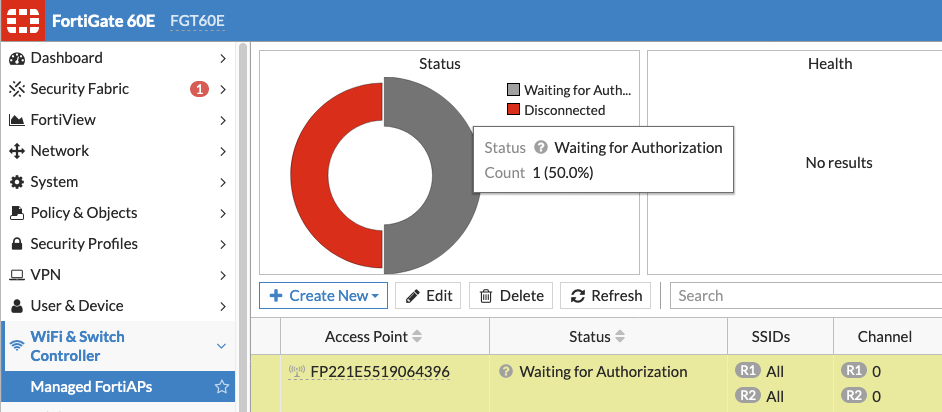
Task: Click the R1 badge in Channel column
Action: coord(854,371)
